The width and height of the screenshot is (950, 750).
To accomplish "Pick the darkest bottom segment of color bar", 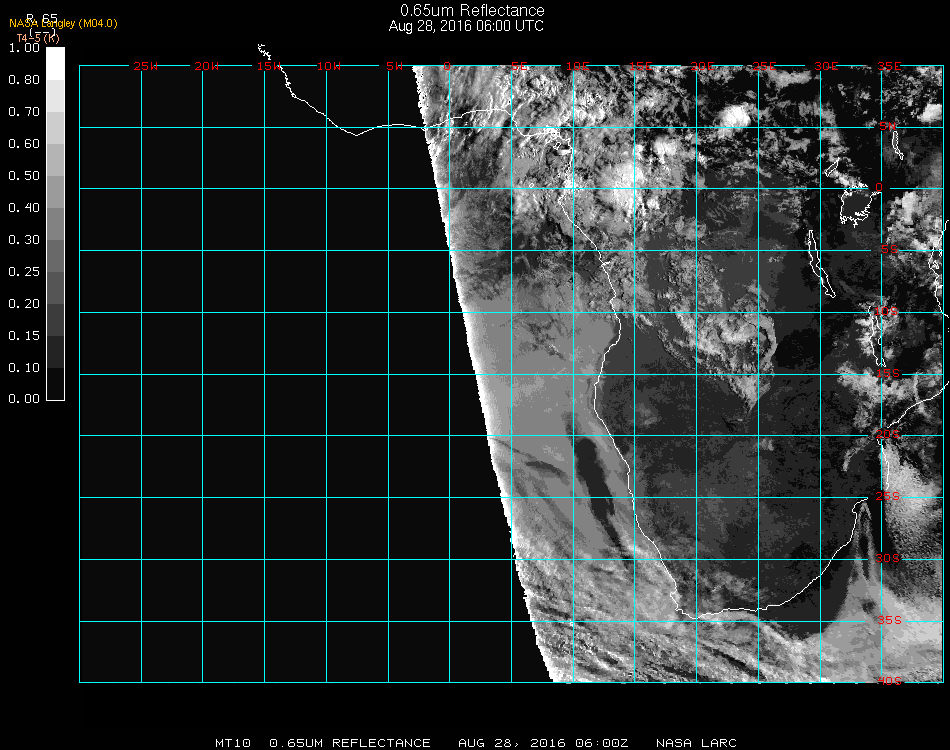I will (x=55, y=383).
